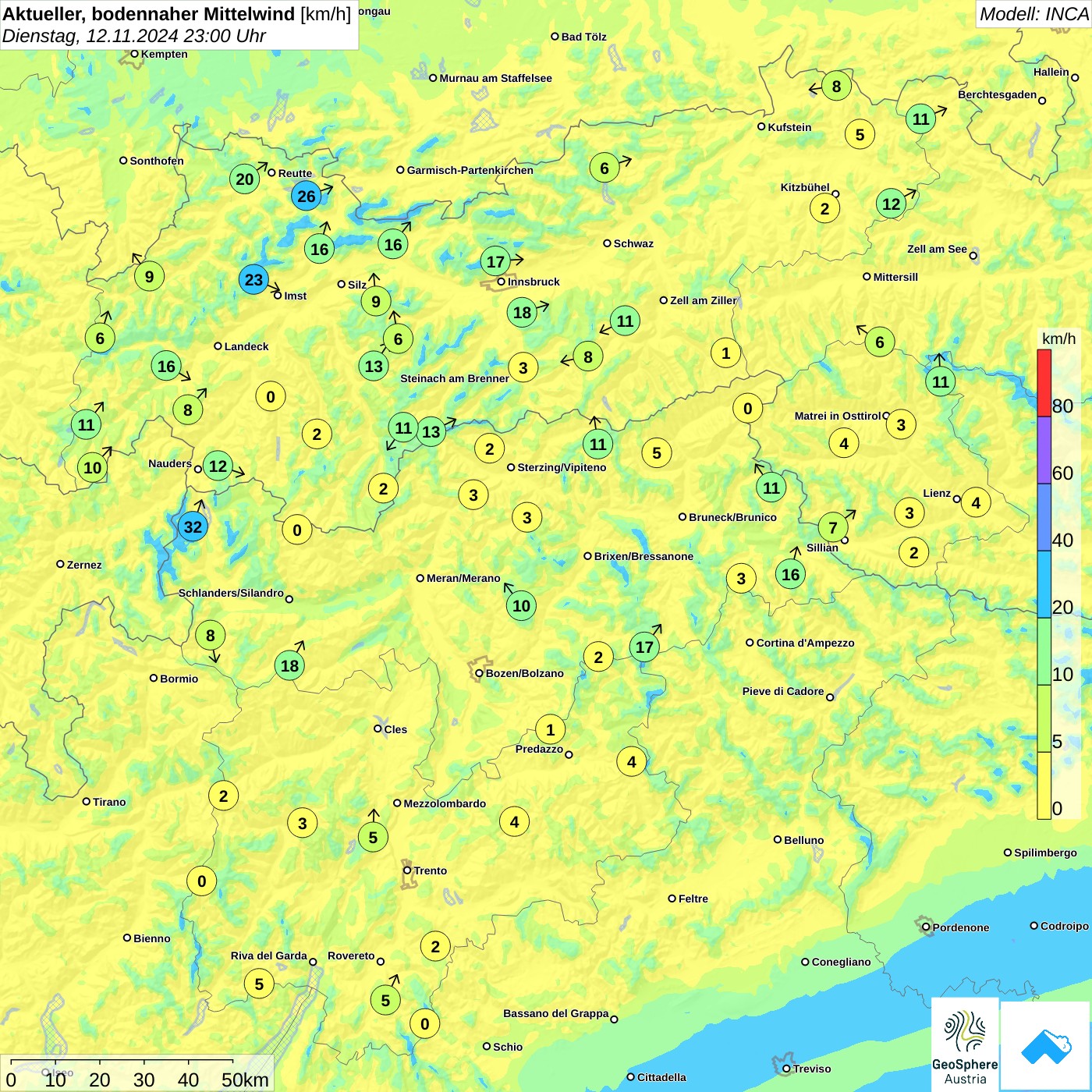Click the blue 40 km/h legend segment
Image resolution: width=1092 pixels, height=1092 pixels.
click(1044, 517)
